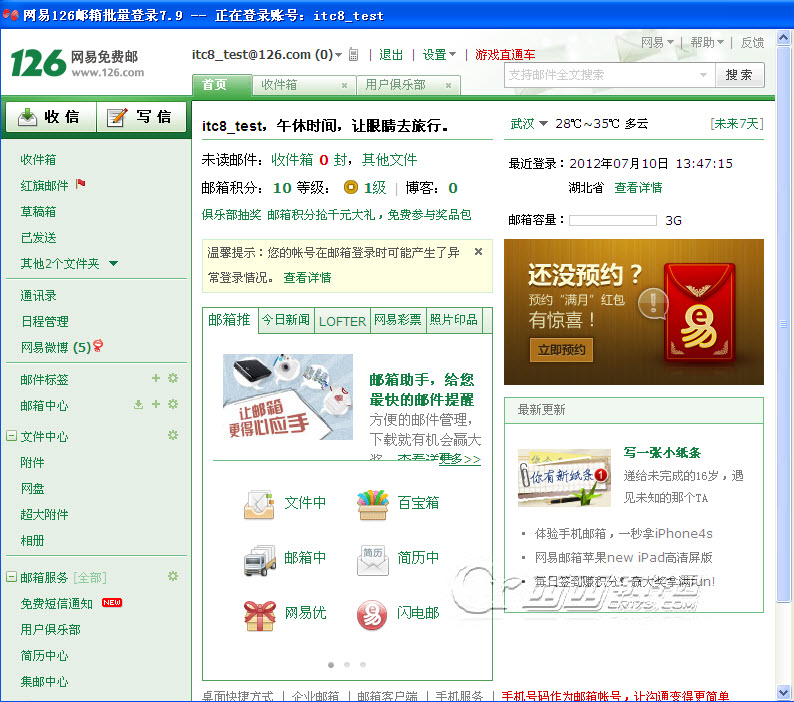Open the 网易优 gift box icon
The height and width of the screenshot is (702, 794).
click(x=259, y=615)
